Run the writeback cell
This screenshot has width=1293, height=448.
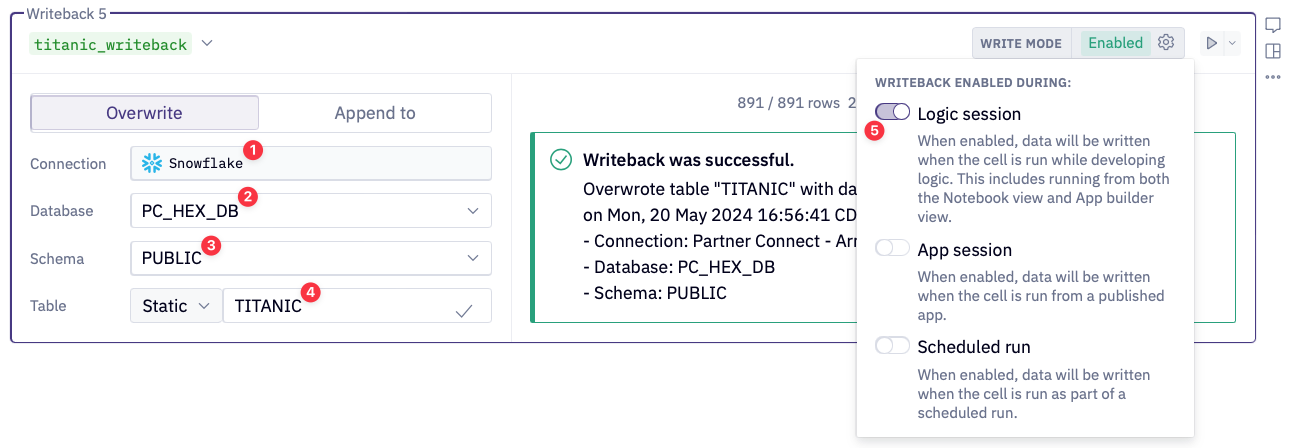(x=1211, y=43)
